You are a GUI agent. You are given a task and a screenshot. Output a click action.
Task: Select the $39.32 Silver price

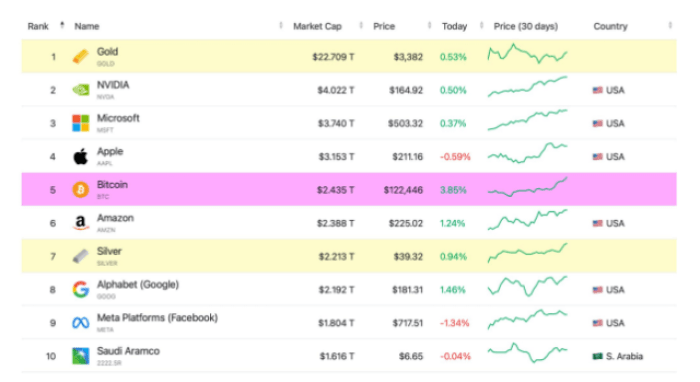pyautogui.click(x=408, y=257)
